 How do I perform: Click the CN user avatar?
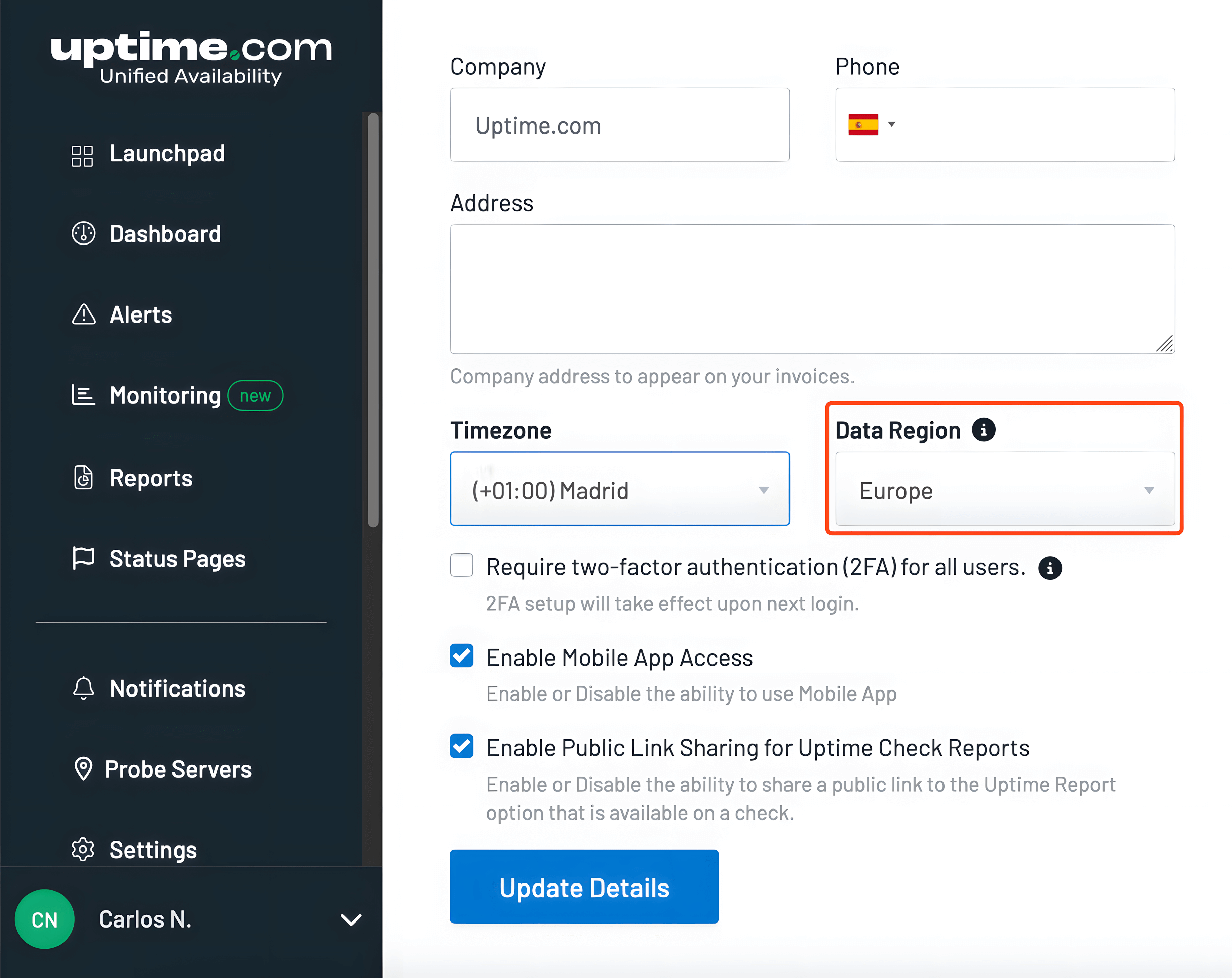[45, 919]
